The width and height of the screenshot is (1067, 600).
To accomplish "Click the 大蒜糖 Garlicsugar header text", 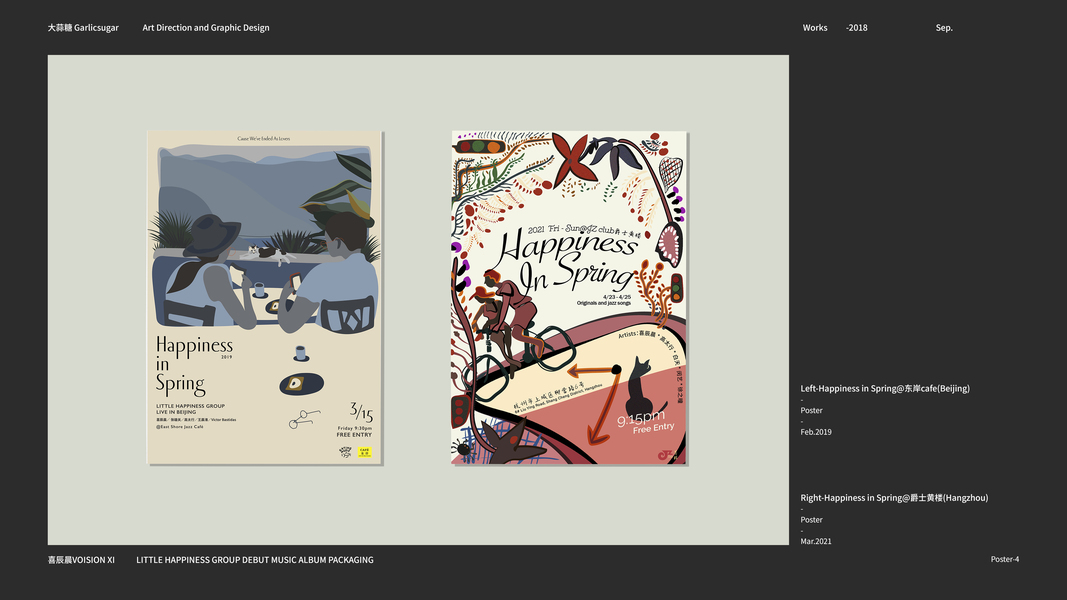I will [83, 28].
